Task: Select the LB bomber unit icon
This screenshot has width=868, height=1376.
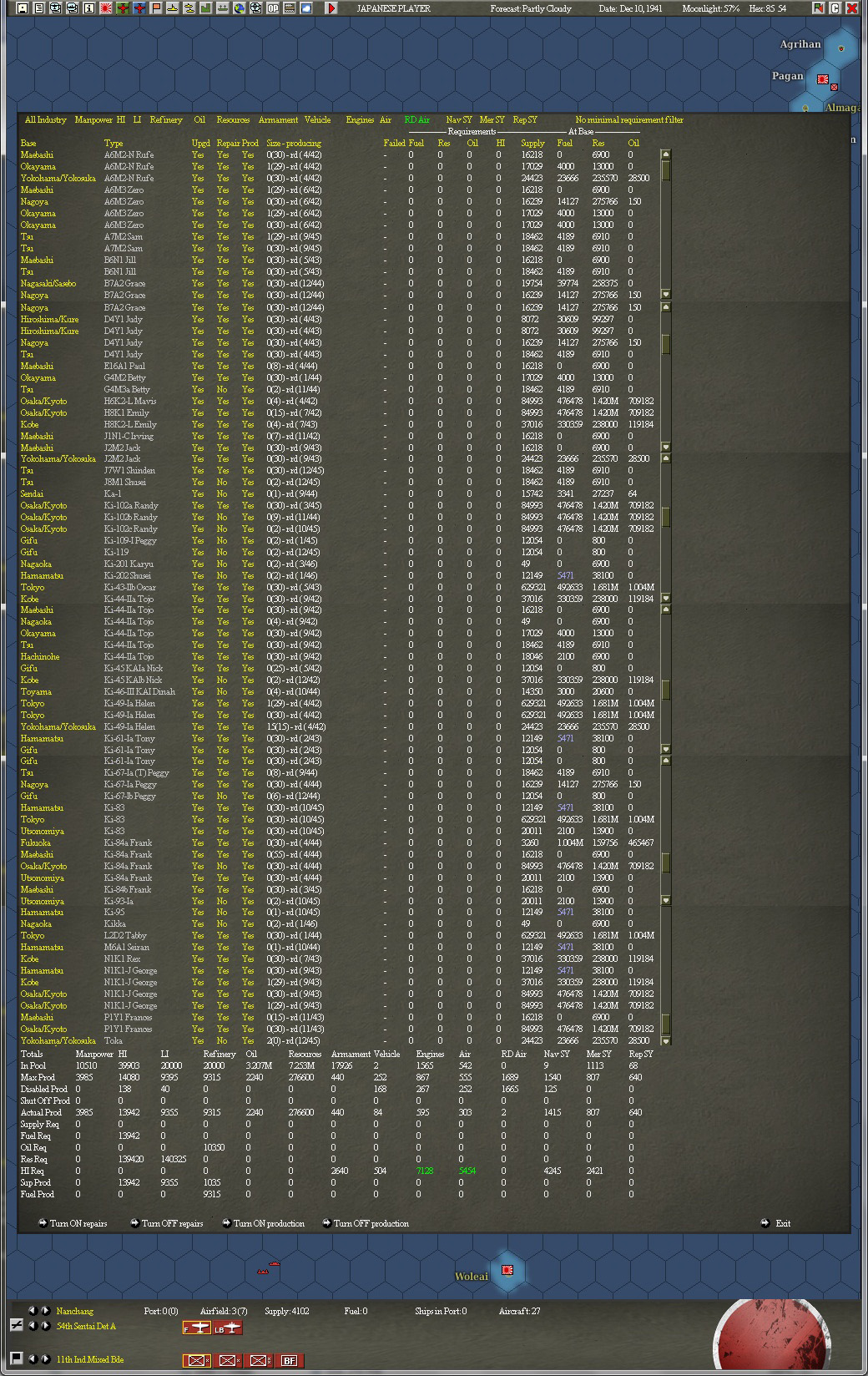Action: click(x=227, y=1328)
